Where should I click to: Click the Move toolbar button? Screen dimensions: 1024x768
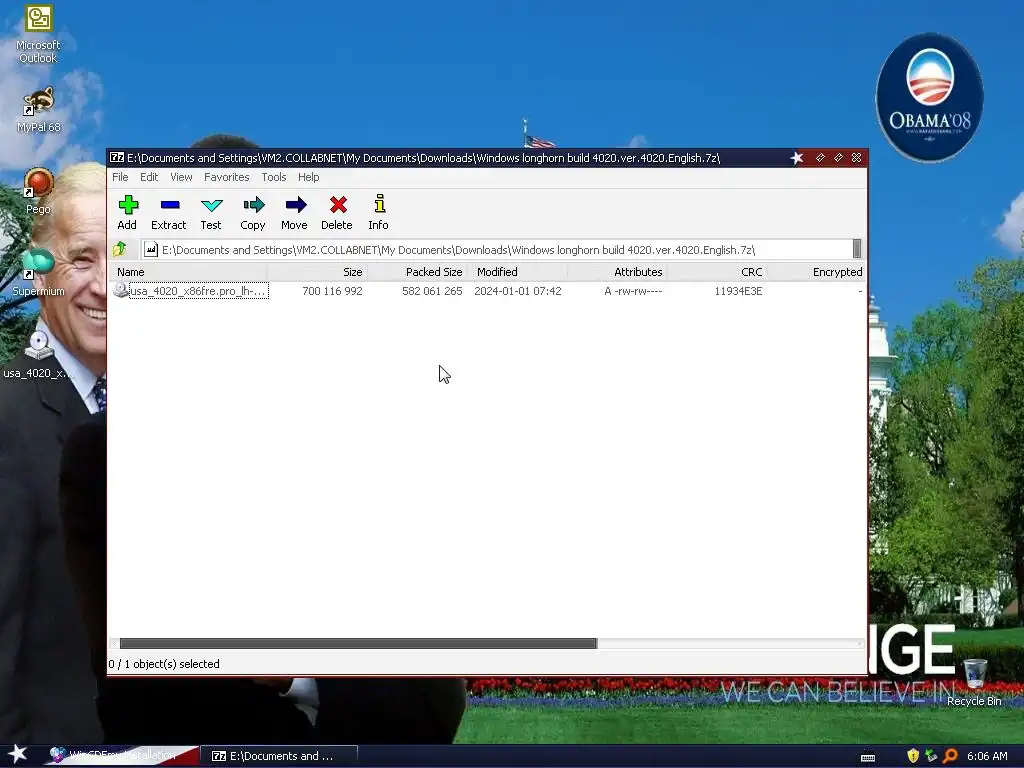tap(295, 212)
